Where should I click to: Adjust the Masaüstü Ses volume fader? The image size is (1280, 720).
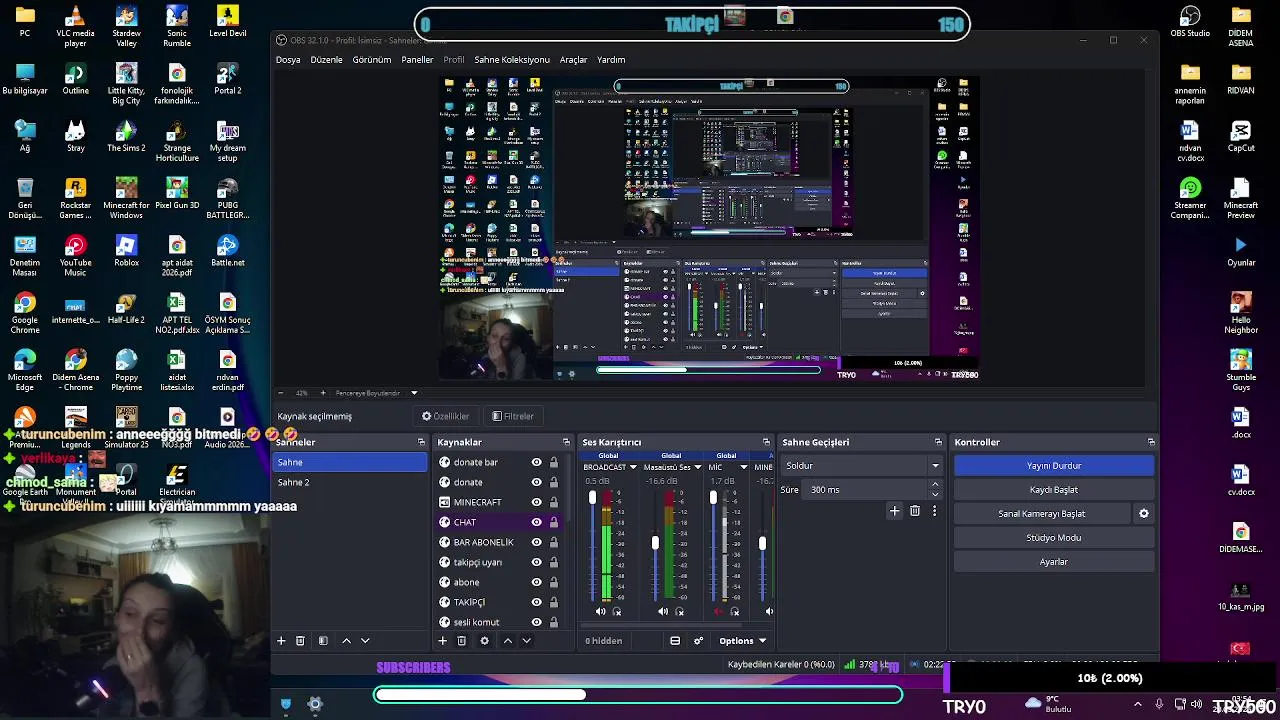coord(655,543)
